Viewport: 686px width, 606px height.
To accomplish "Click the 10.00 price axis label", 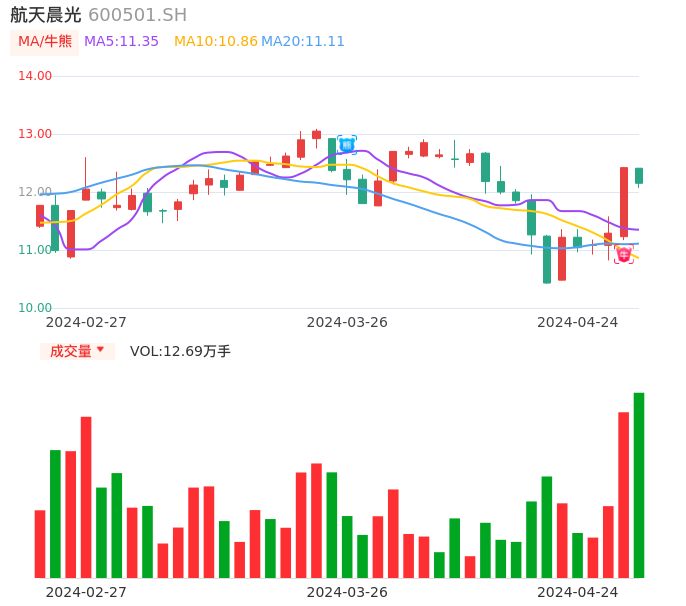I will (35, 308).
